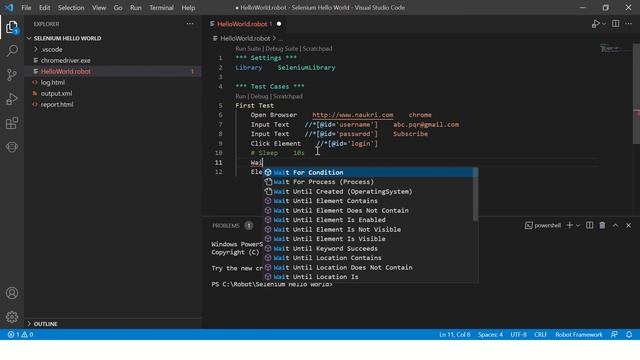Open the naukri.com URL link
This screenshot has width=640, height=360.
click(353, 115)
